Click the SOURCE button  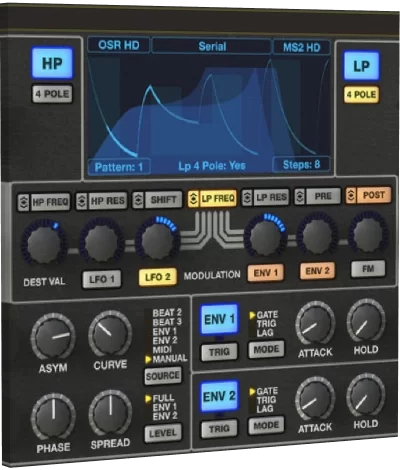163,376
